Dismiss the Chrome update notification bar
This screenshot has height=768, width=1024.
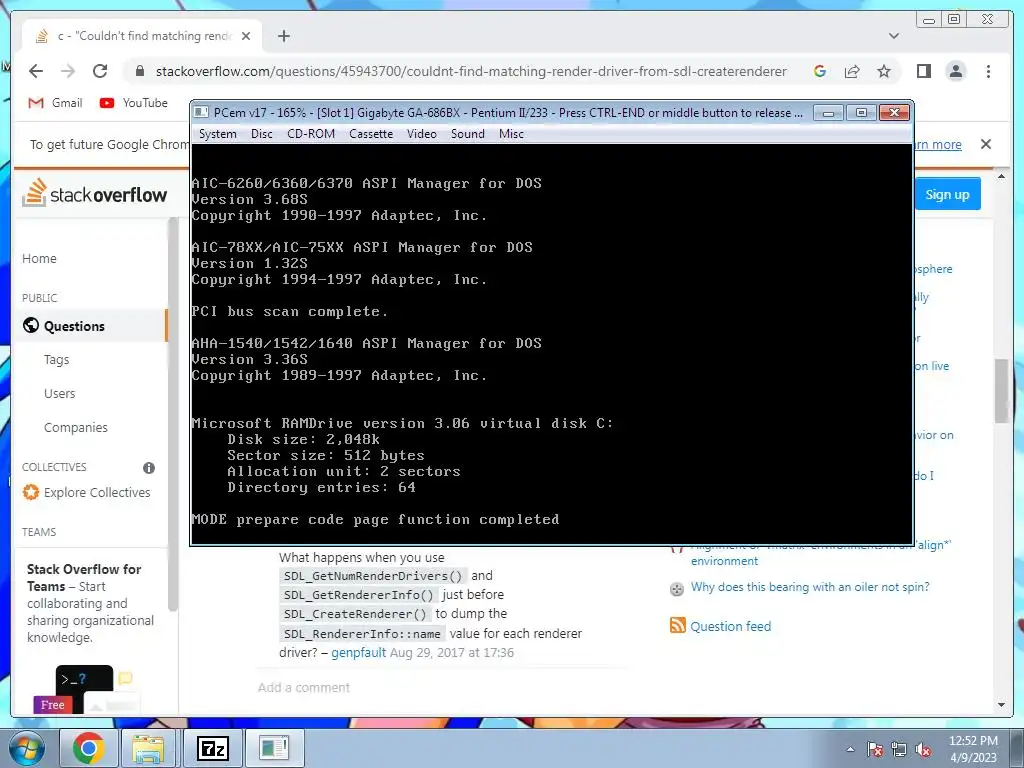tap(985, 144)
